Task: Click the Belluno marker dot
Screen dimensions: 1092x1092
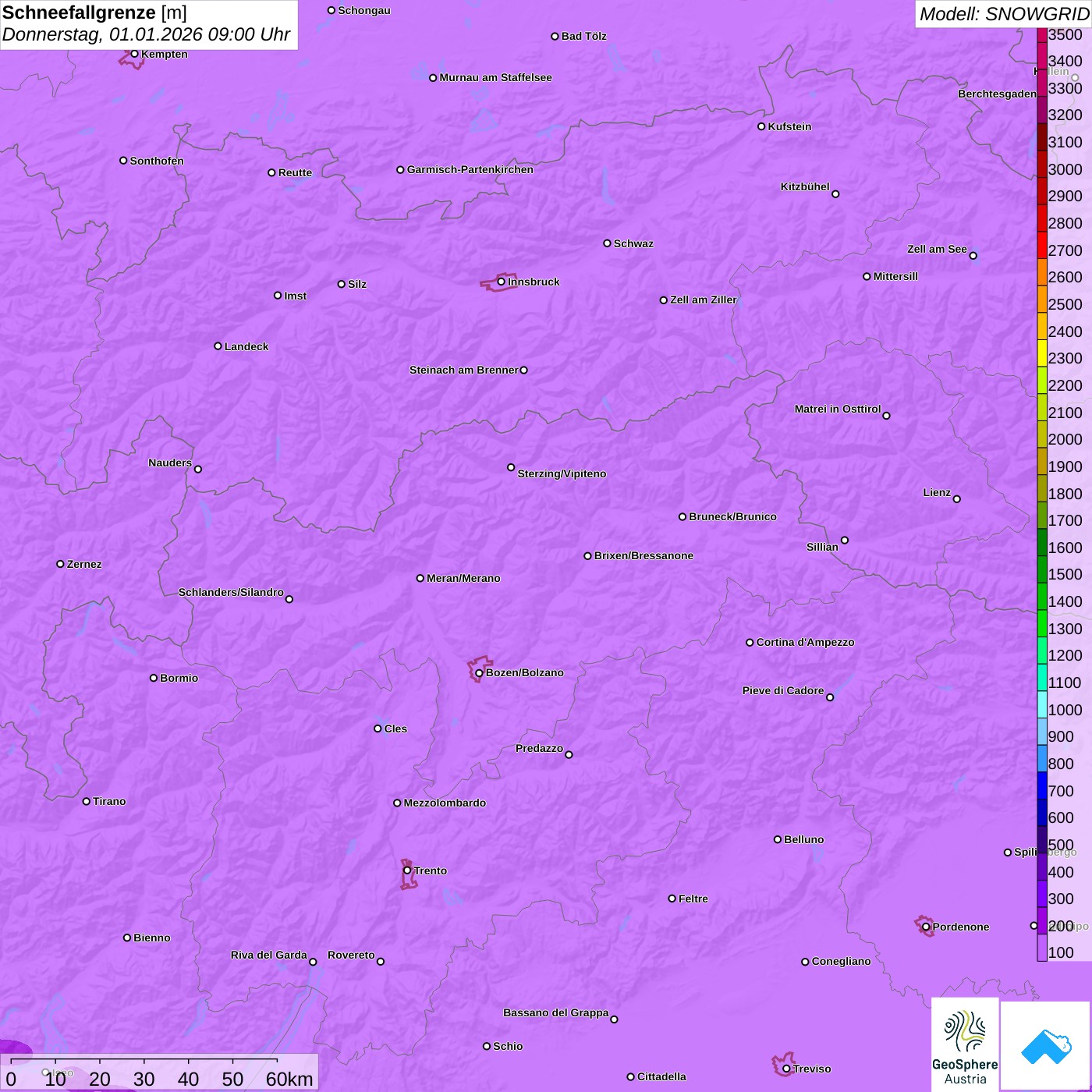Action: pyautogui.click(x=778, y=839)
